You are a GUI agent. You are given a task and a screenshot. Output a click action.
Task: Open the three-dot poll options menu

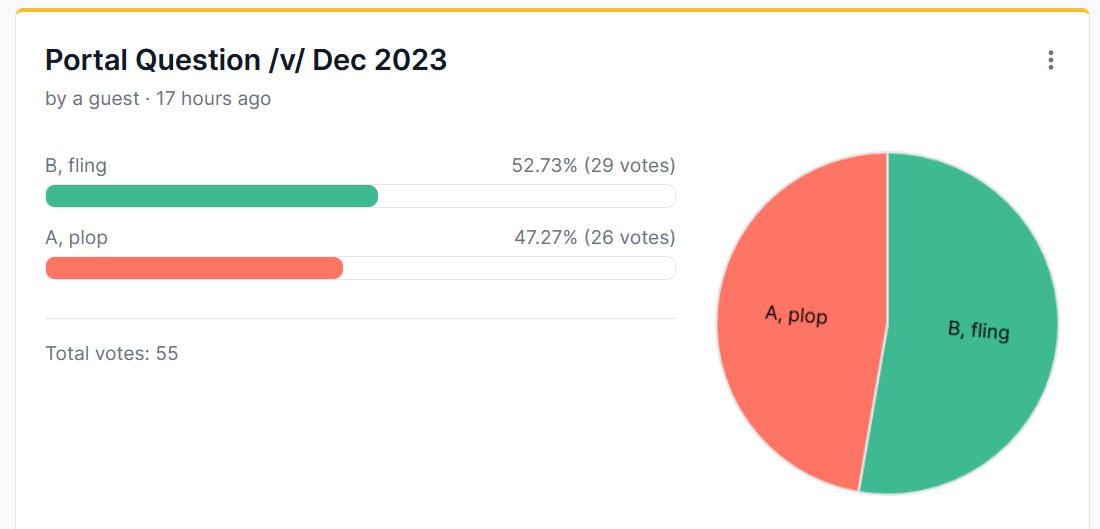pyautogui.click(x=1050, y=60)
